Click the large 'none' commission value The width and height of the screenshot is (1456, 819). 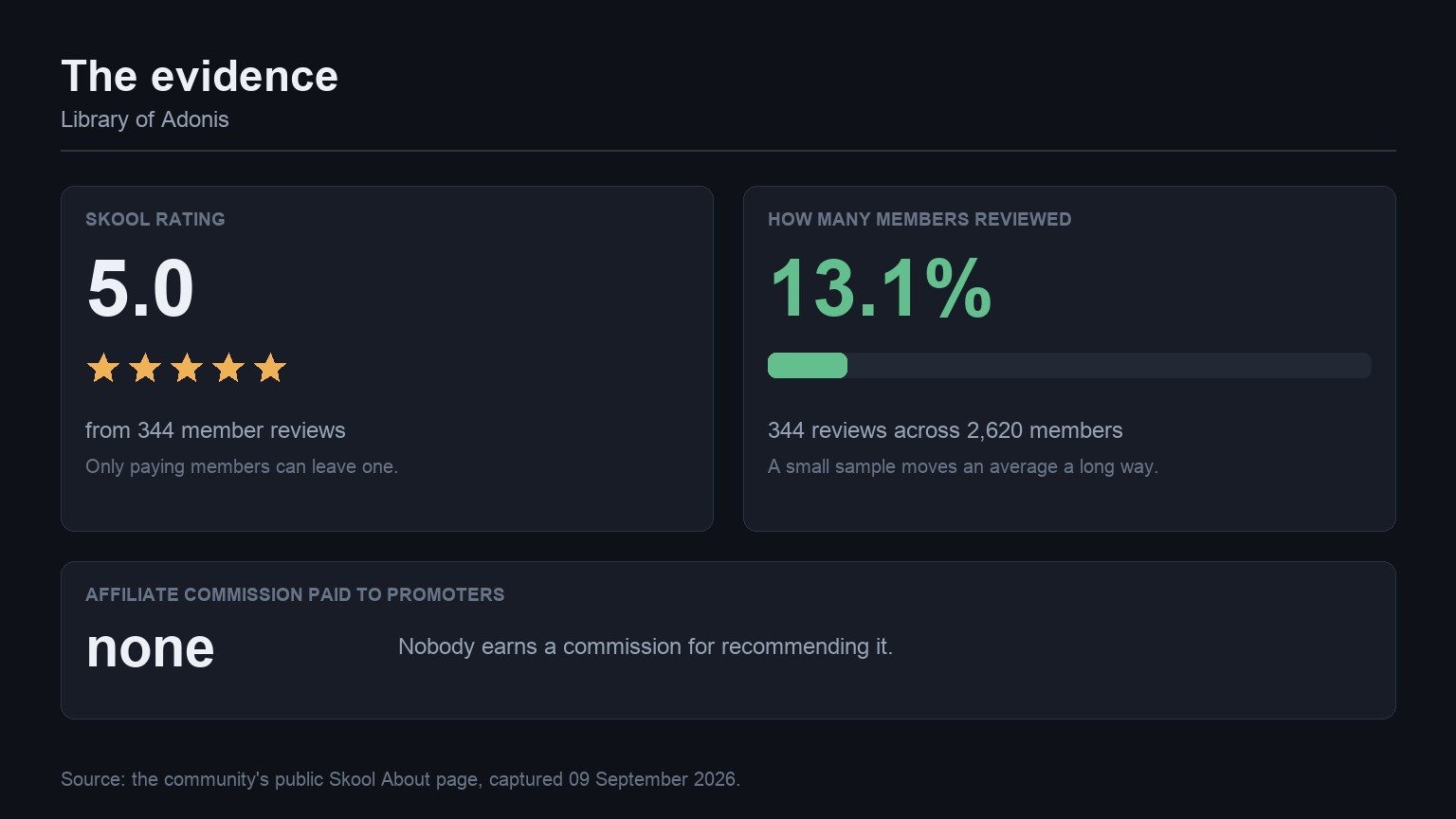pyautogui.click(x=150, y=647)
